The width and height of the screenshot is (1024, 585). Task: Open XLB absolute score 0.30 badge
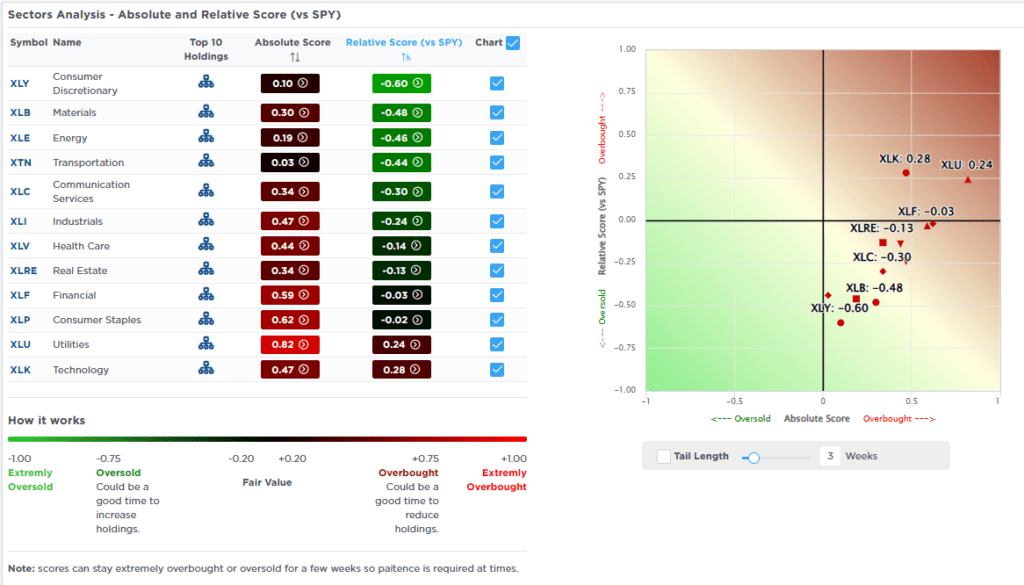(290, 113)
